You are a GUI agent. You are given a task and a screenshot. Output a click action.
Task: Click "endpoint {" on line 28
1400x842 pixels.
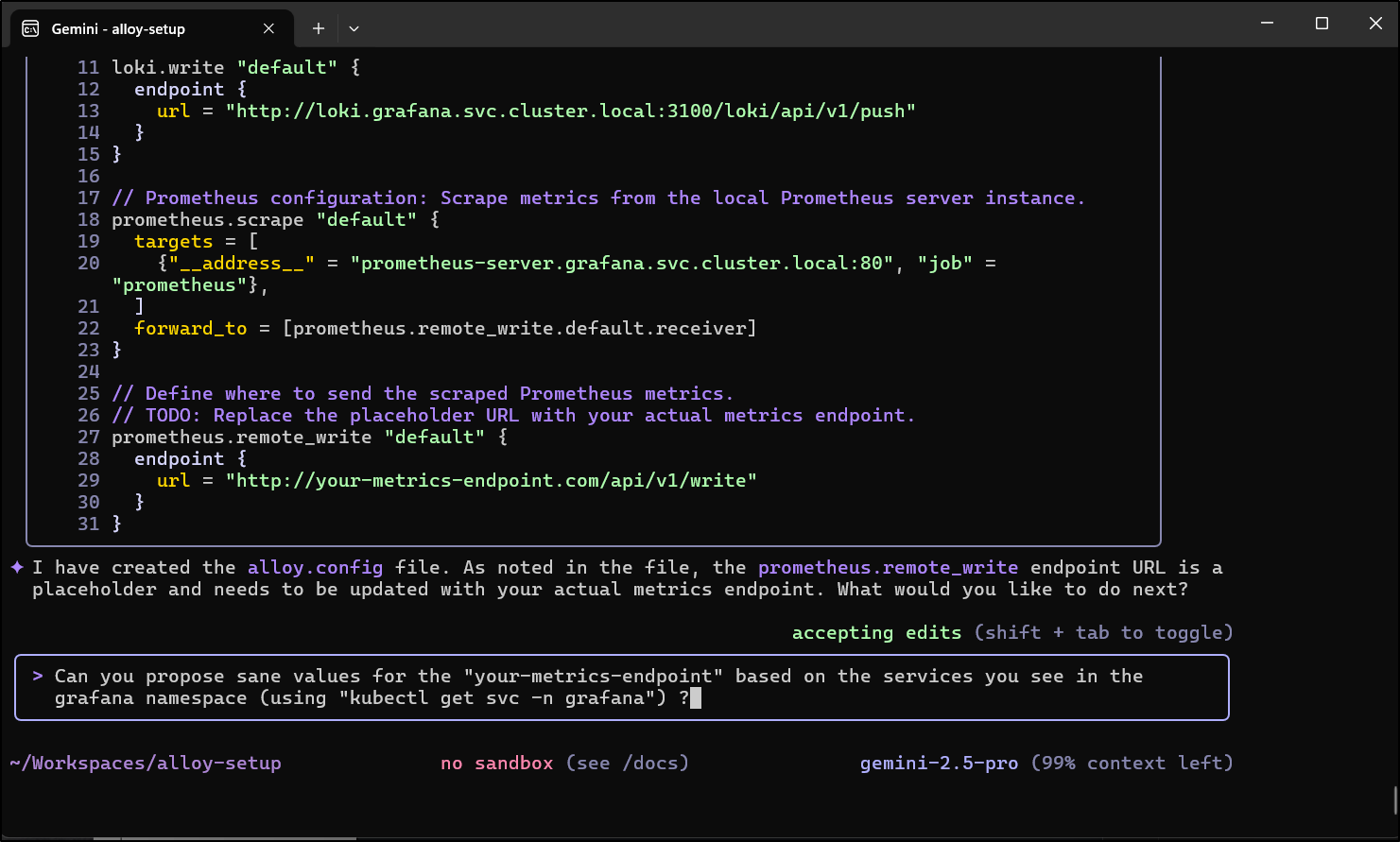coord(190,458)
